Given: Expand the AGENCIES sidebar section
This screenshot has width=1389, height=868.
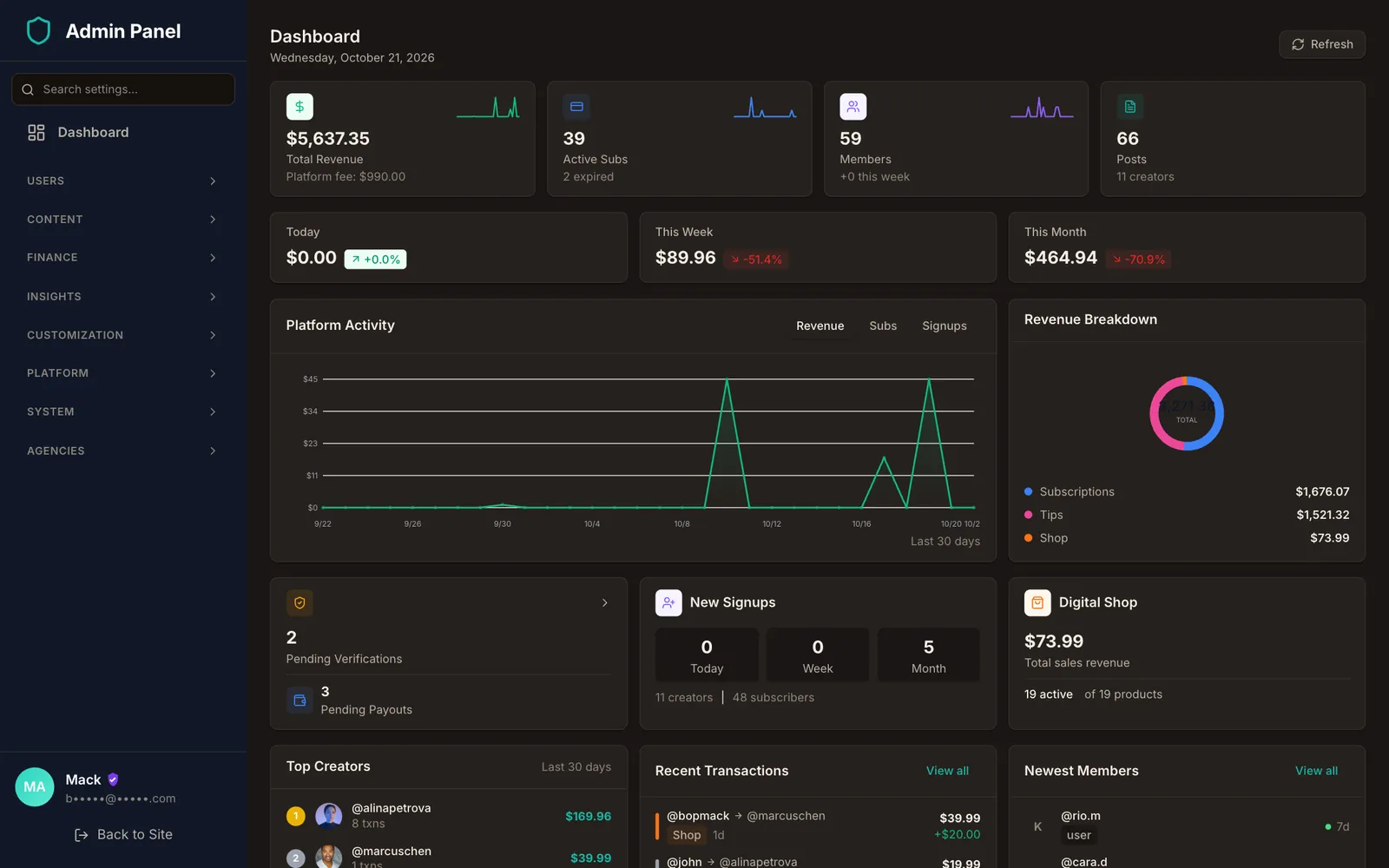Looking at the screenshot, I should pos(122,450).
